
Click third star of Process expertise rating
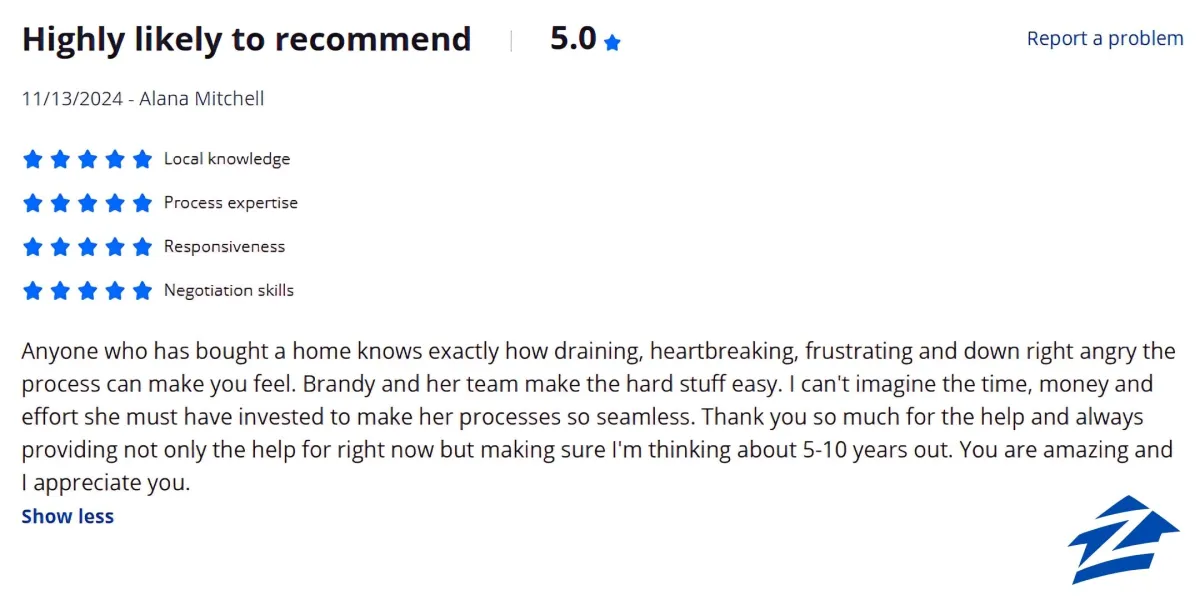(88, 203)
